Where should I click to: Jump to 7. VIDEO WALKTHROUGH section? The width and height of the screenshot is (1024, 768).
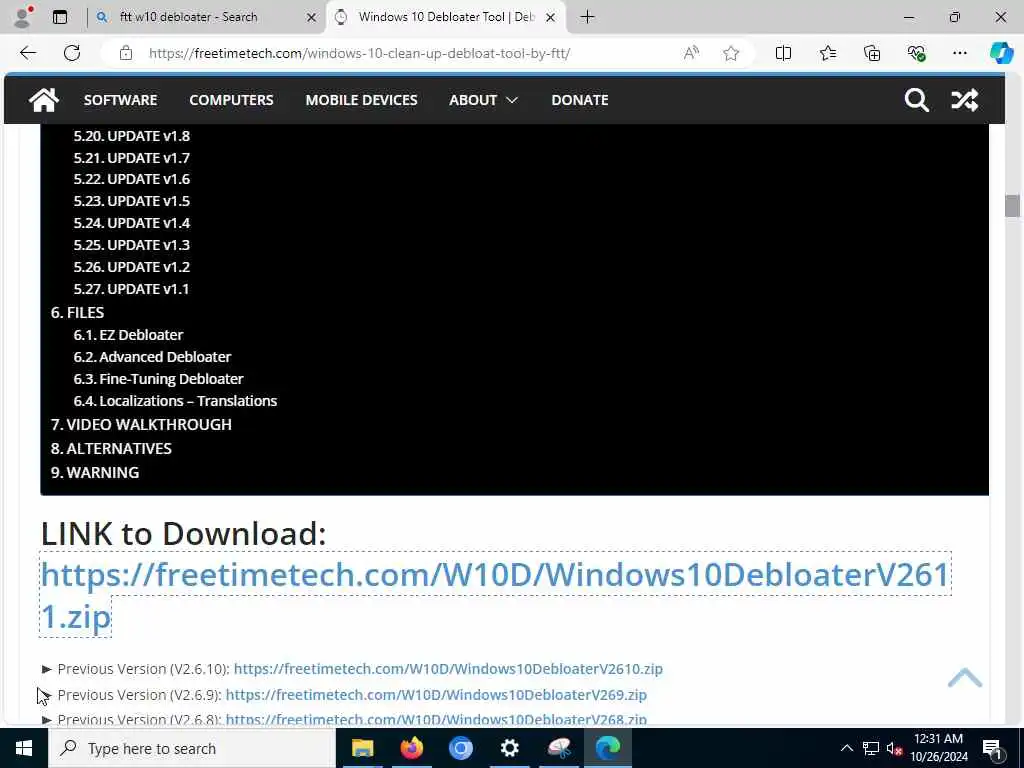[141, 424]
